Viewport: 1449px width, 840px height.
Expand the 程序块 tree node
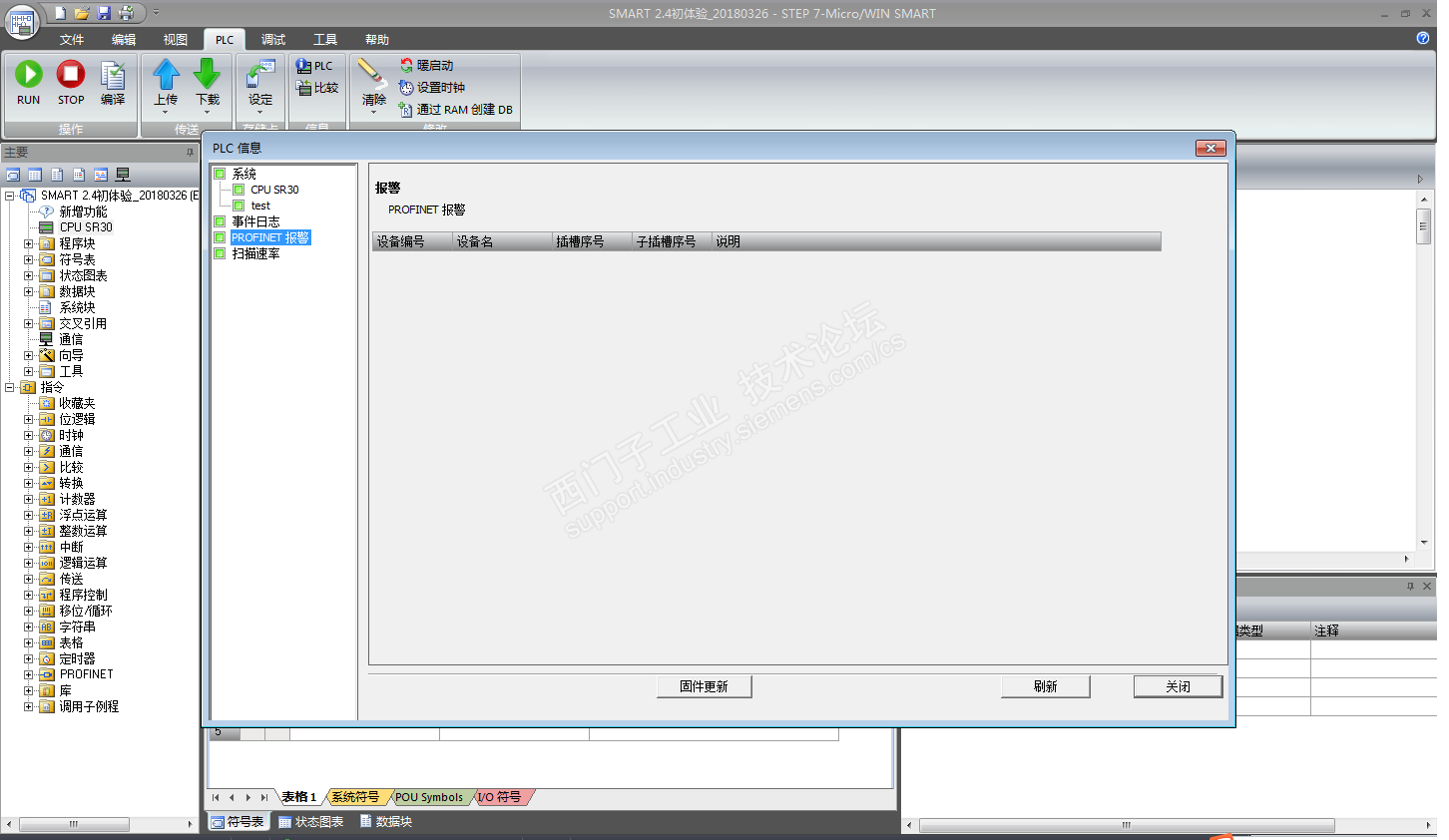point(29,243)
